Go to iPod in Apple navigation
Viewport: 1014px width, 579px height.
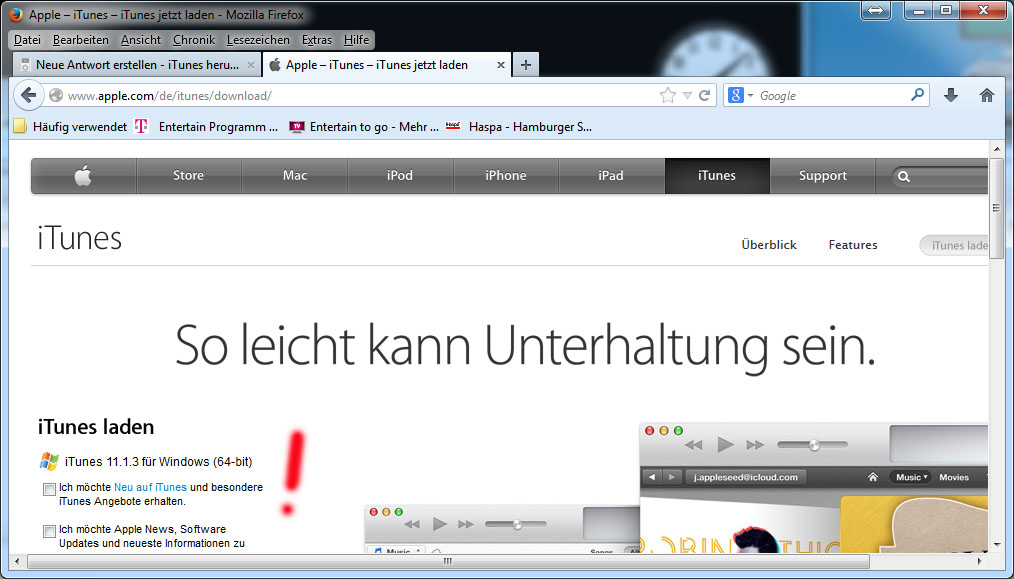[400, 175]
